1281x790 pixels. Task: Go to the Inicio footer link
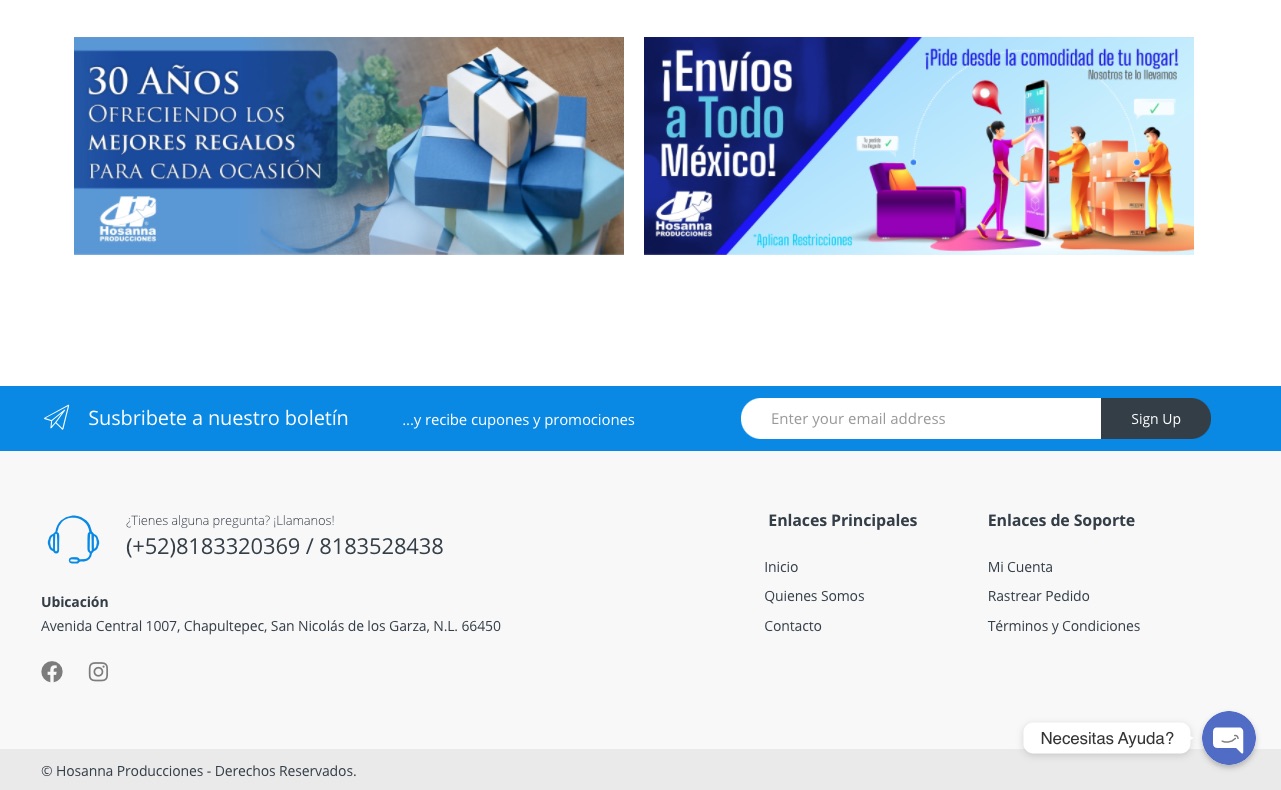click(x=781, y=567)
